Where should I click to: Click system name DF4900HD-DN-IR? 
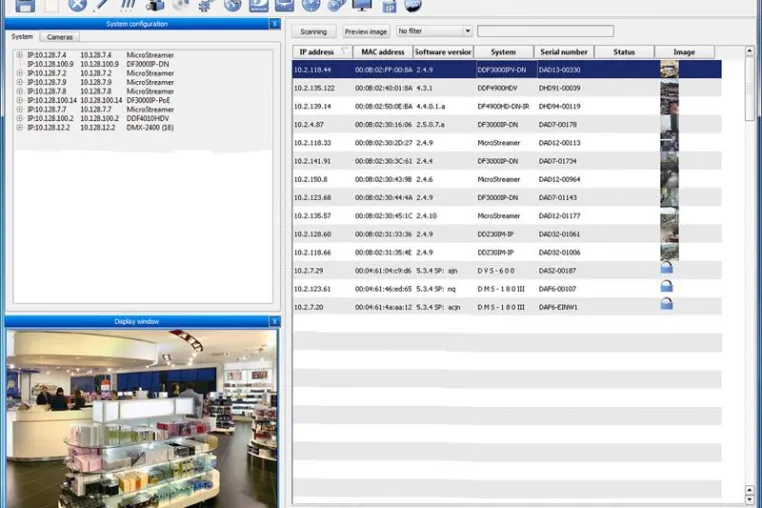(x=503, y=106)
